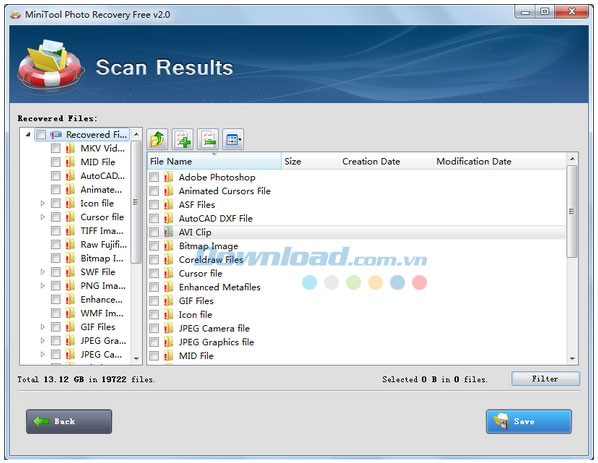
Task: Click the MKV Vid... folder icon in tree
Action: 70,148
